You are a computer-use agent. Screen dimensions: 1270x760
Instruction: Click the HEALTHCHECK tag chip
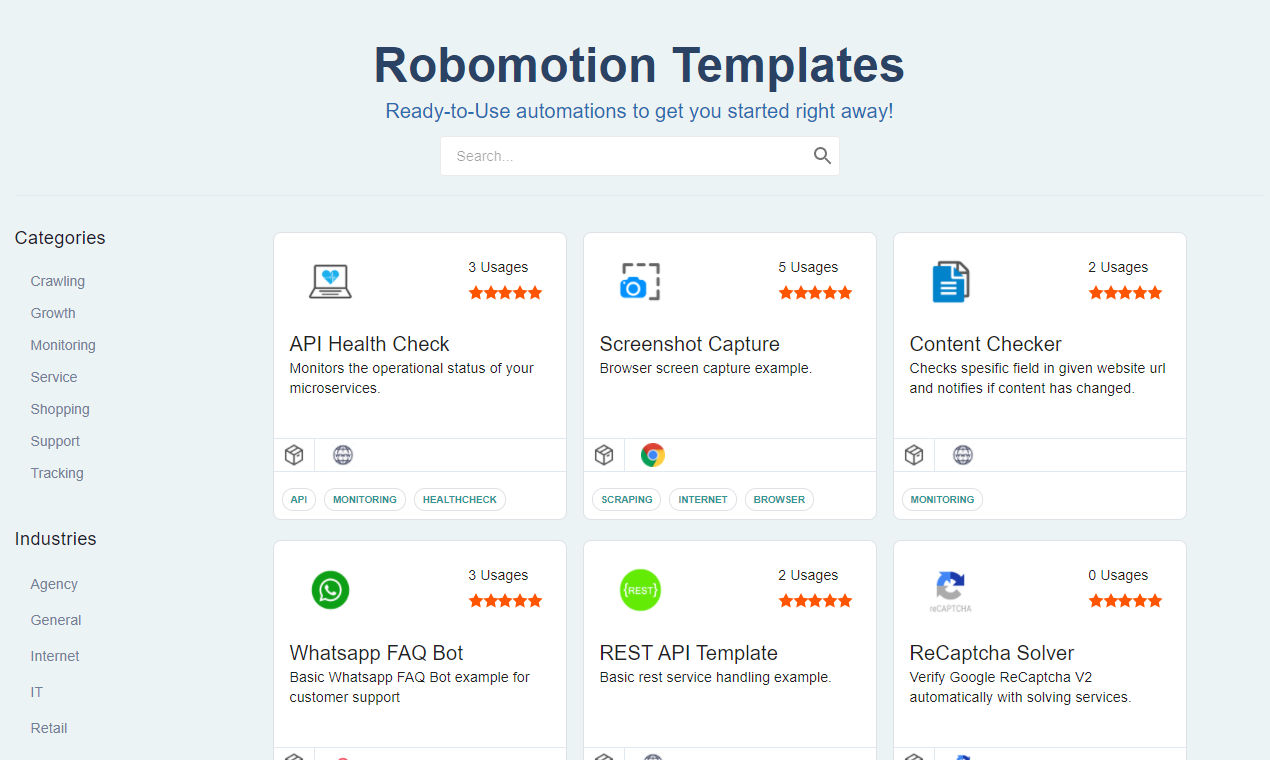460,499
